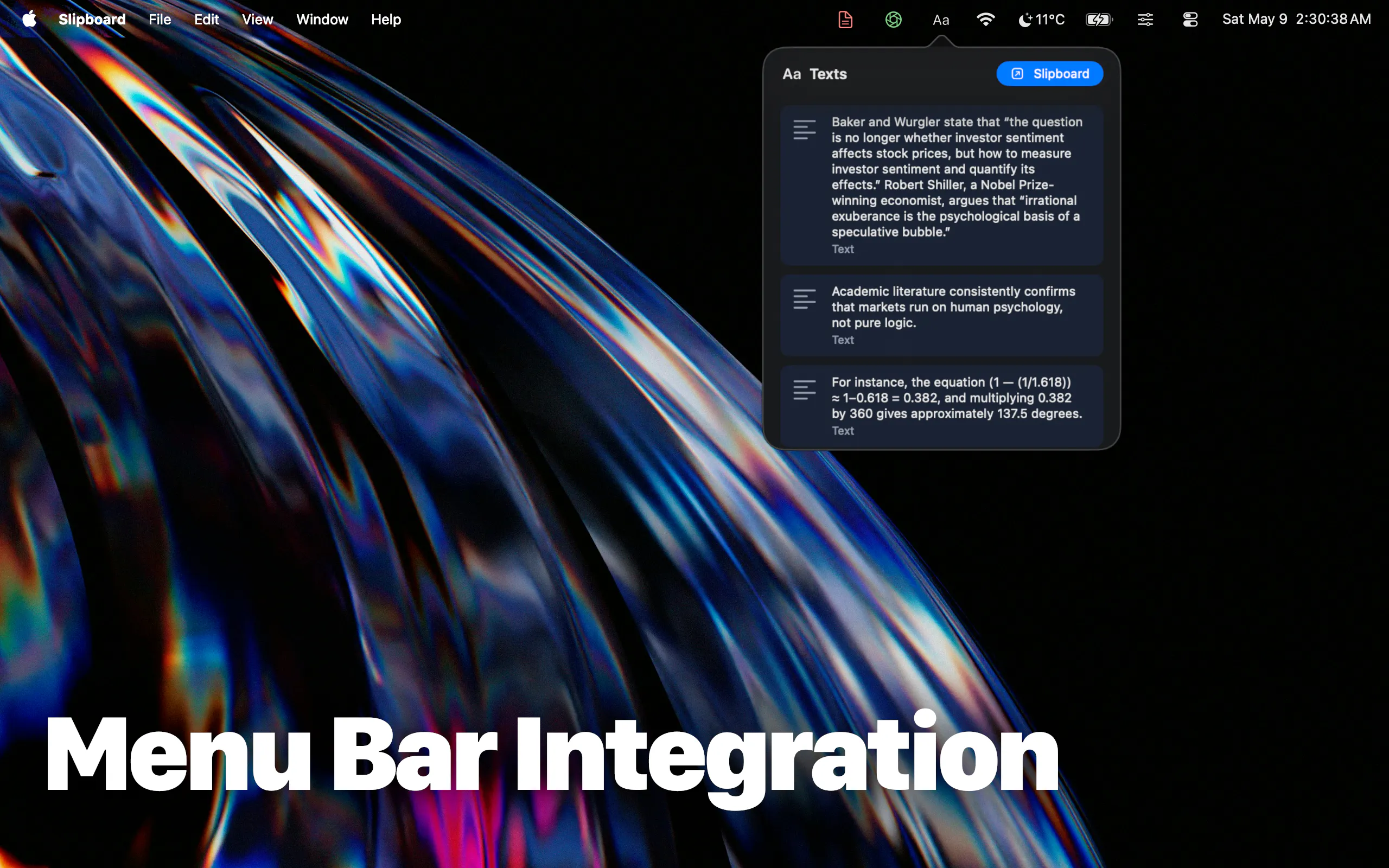Image resolution: width=1389 pixels, height=868 pixels.
Task: Toggle the Aa Texts menu bar icon
Action: click(x=941, y=20)
